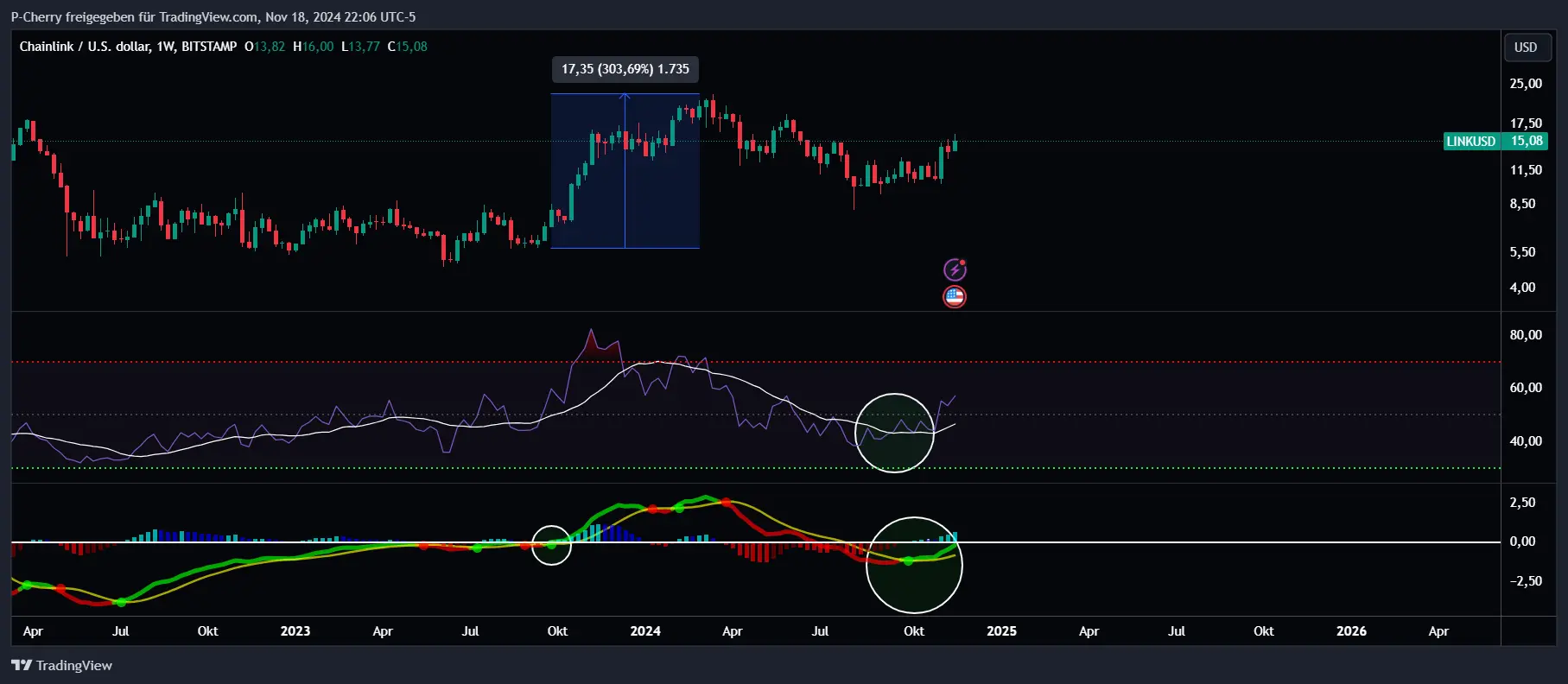Screen dimensions: 1568x684
Task: Click the purple lightning event icon
Action: click(954, 269)
